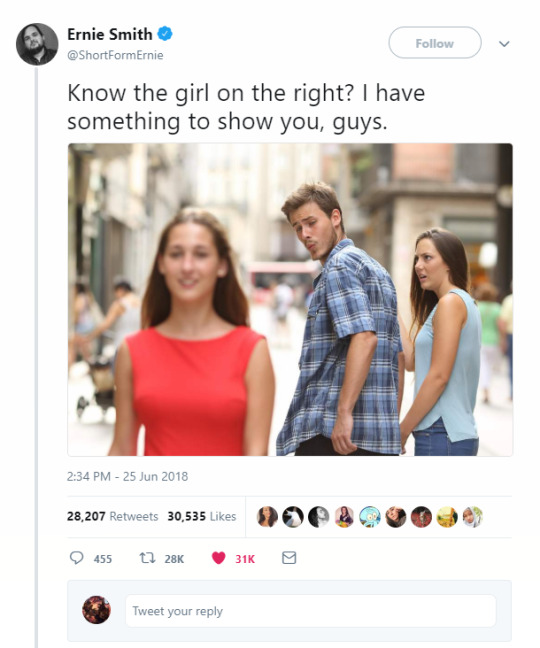540x648 pixels.
Task: Click the reply speech bubble icon
Action: pyautogui.click(x=76, y=558)
